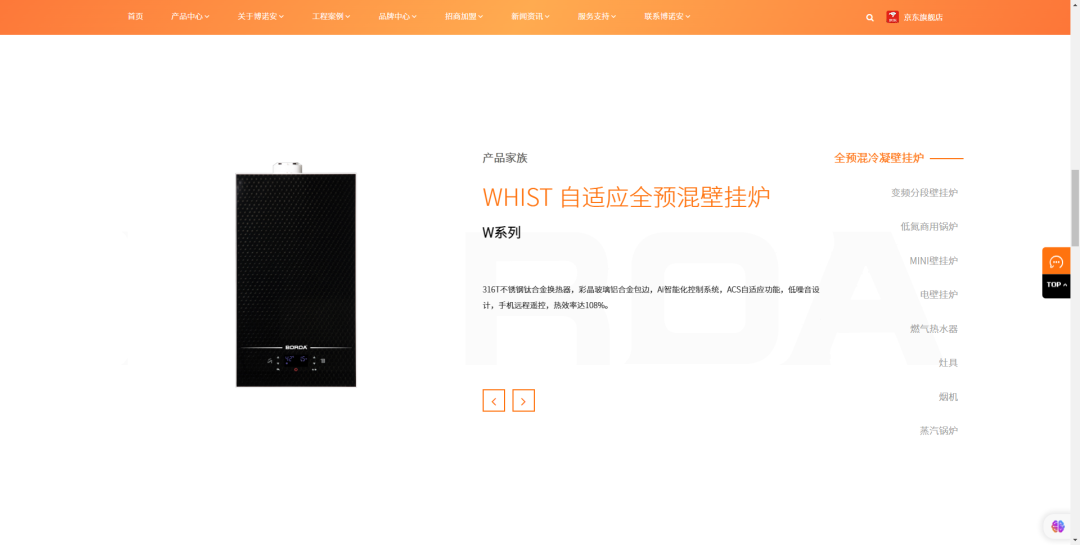Click the TOP back-to-top button
Image resolution: width=1080 pixels, height=545 pixels.
pos(1055,285)
